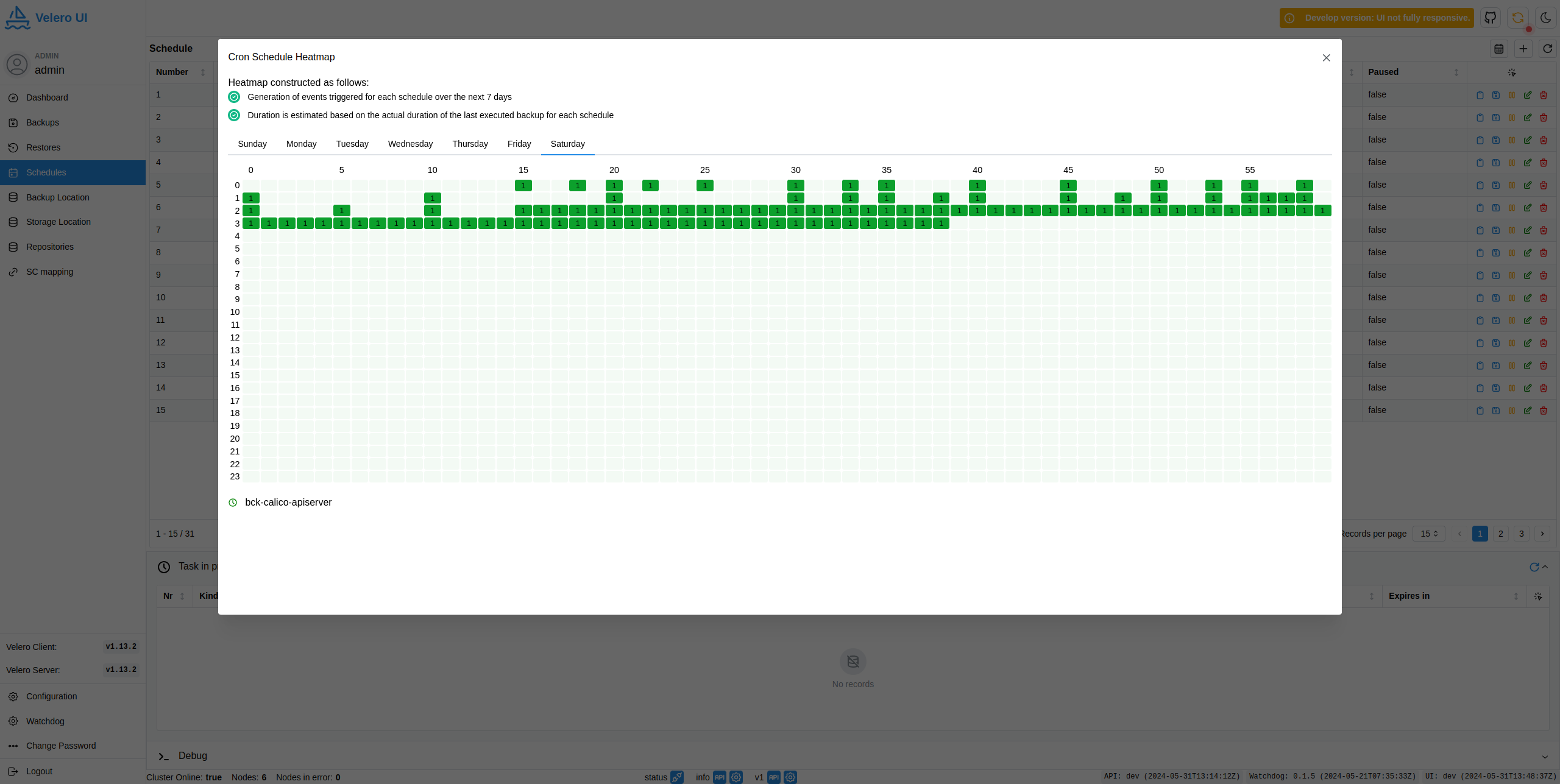Open SC mapping in the sidebar
Viewport: 1560px width, 784px height.
(73, 272)
